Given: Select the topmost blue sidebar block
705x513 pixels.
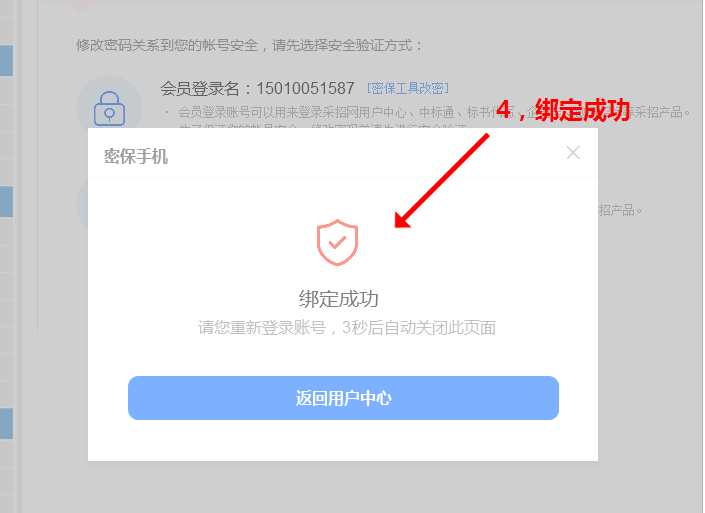Looking at the screenshot, I should (6, 60).
